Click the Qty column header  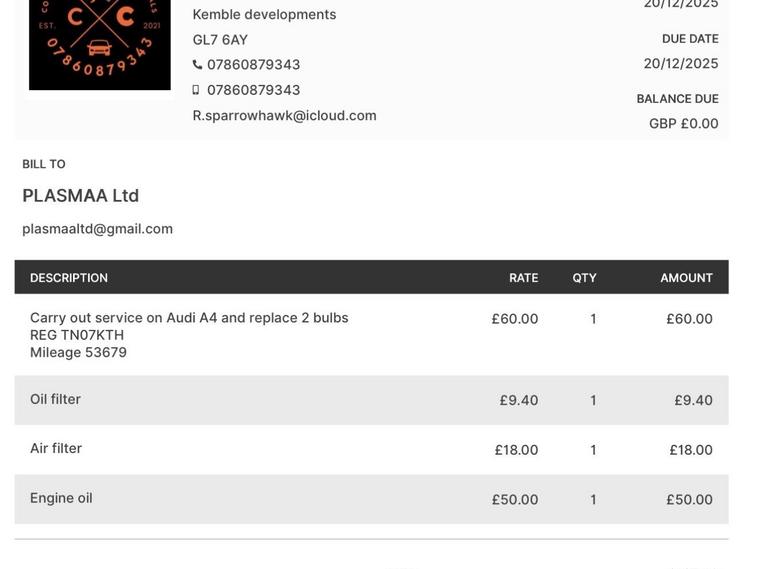click(584, 278)
